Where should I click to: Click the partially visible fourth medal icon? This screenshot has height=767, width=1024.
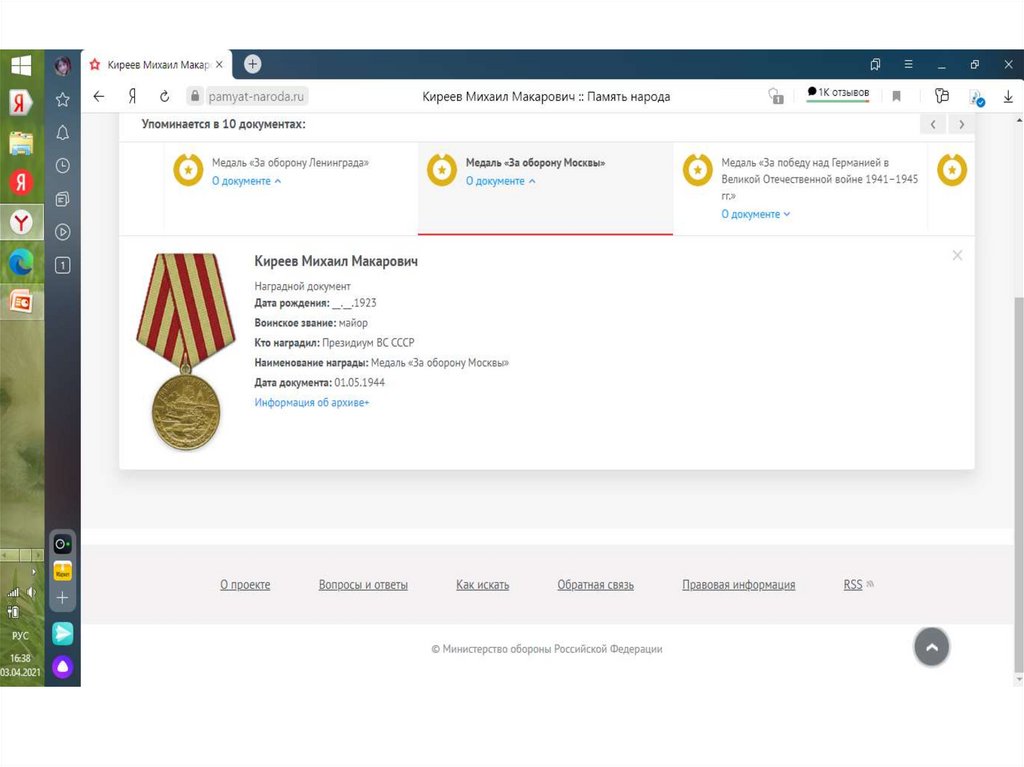coord(952,170)
